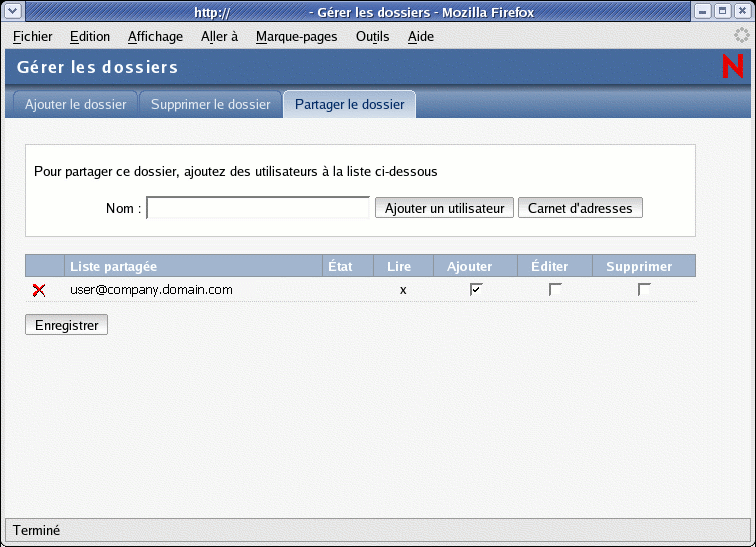Open the Aide menu
756x547 pixels.
click(421, 37)
